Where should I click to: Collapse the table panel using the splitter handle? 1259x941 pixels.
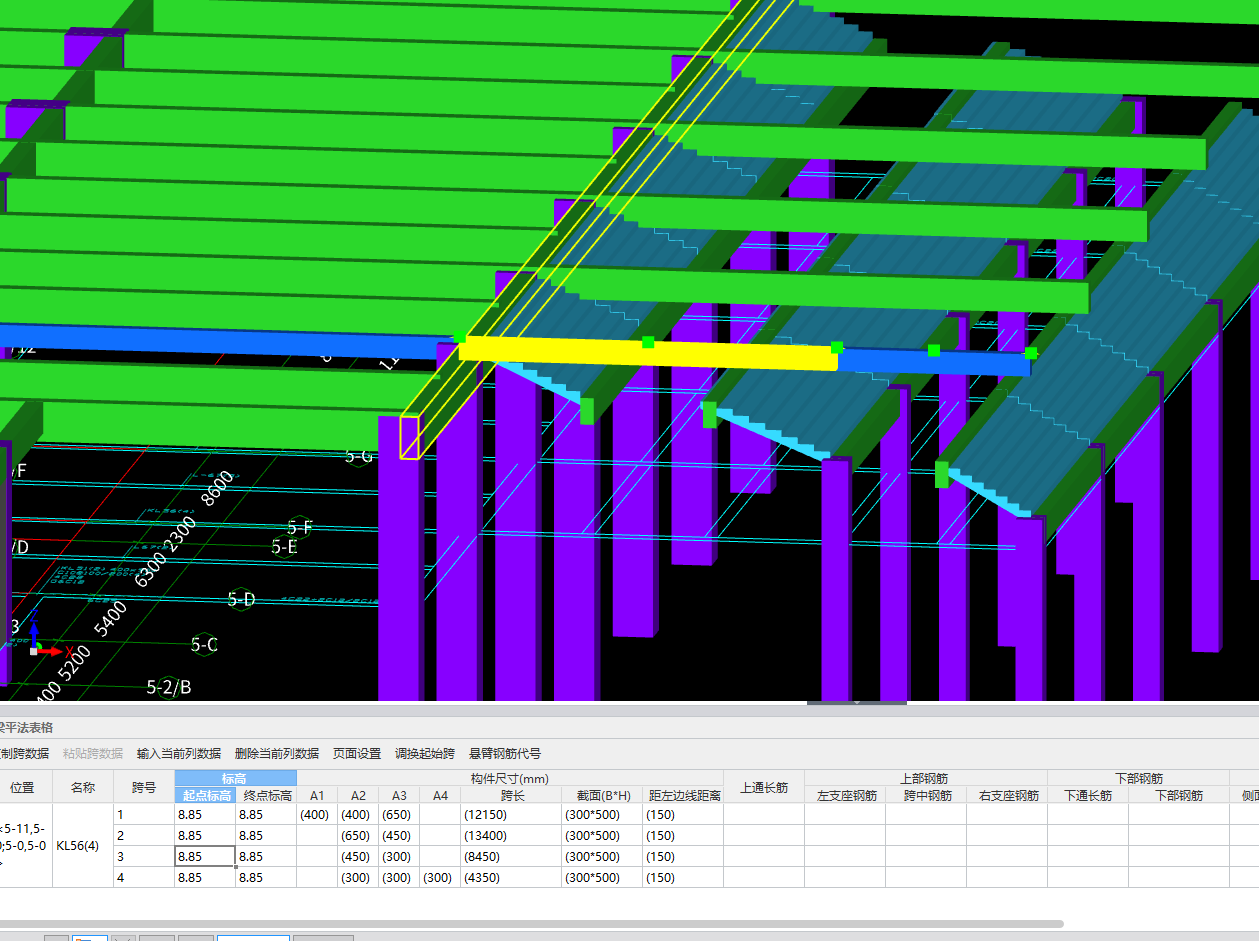(857, 703)
